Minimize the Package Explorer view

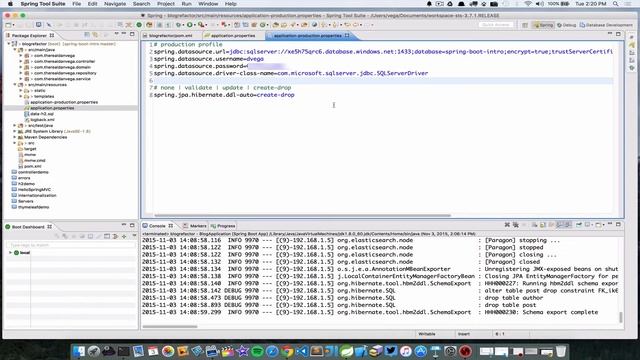[124, 34]
